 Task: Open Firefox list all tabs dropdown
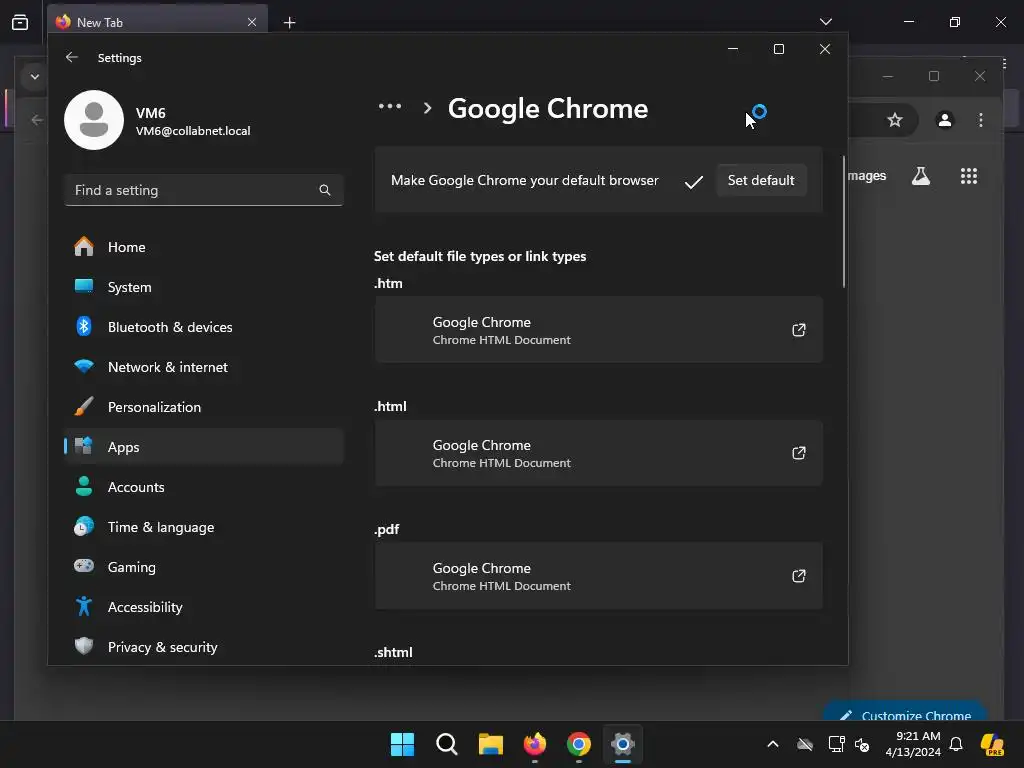(x=825, y=22)
